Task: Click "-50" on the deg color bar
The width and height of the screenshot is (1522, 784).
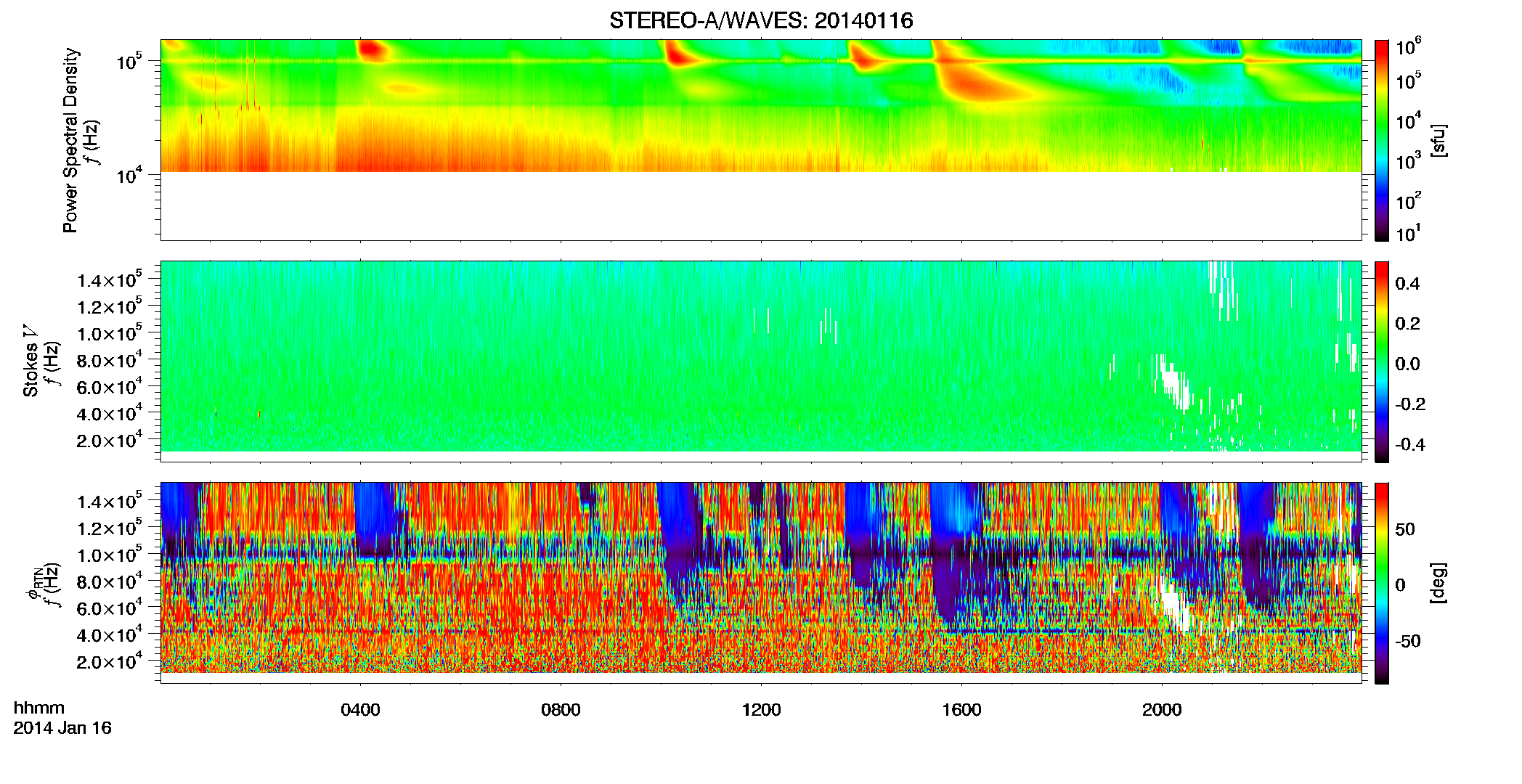Action: 1408,641
